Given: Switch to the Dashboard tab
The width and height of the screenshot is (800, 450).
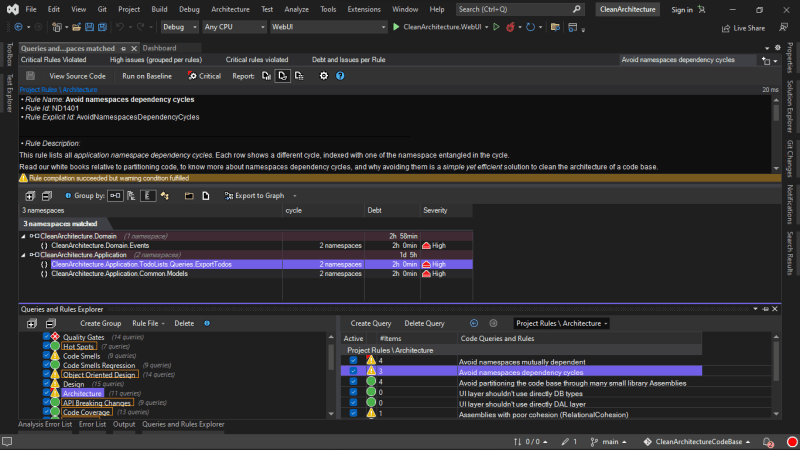Looking at the screenshot, I should coord(159,48).
